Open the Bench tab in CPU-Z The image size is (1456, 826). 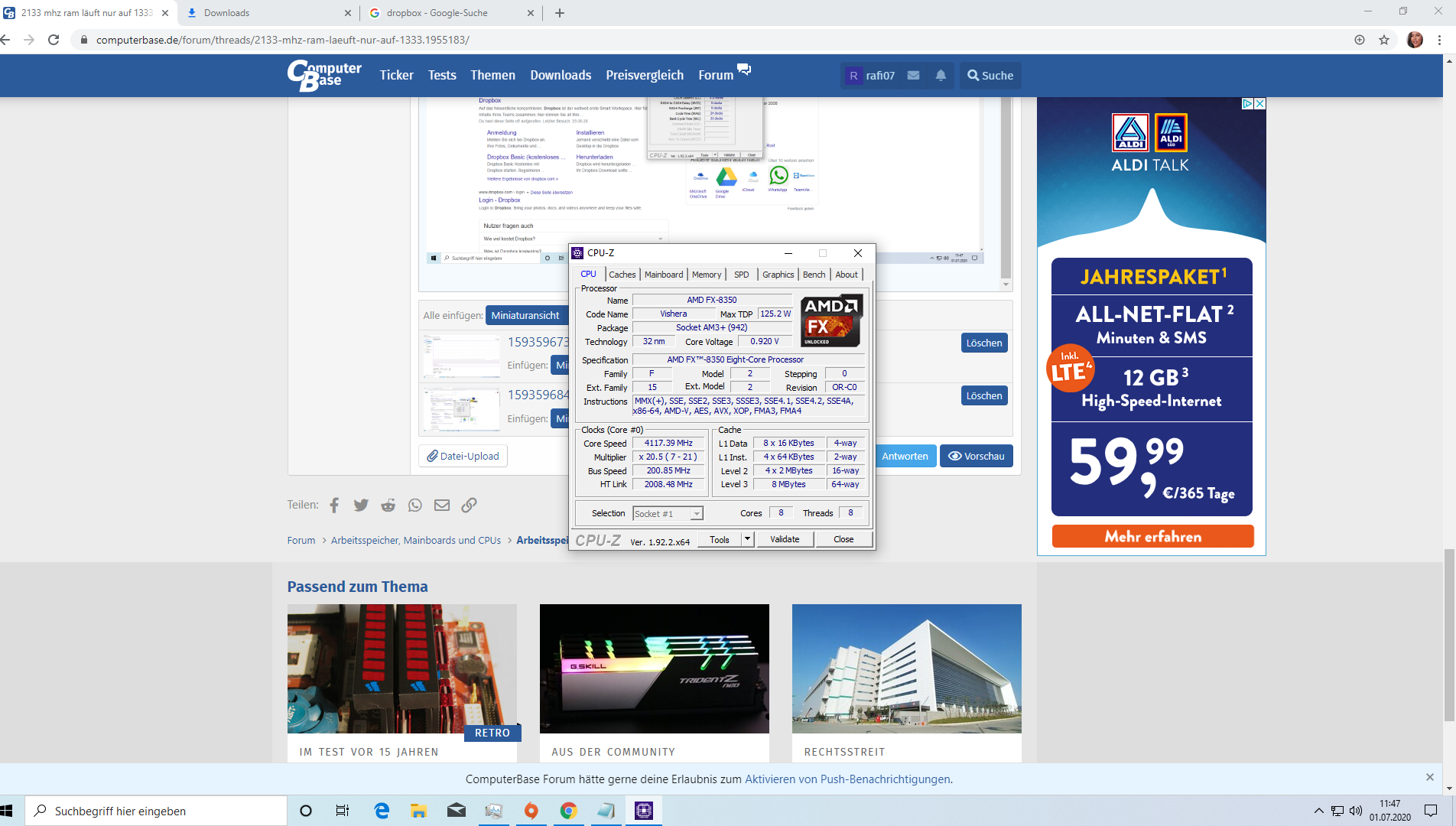point(814,275)
